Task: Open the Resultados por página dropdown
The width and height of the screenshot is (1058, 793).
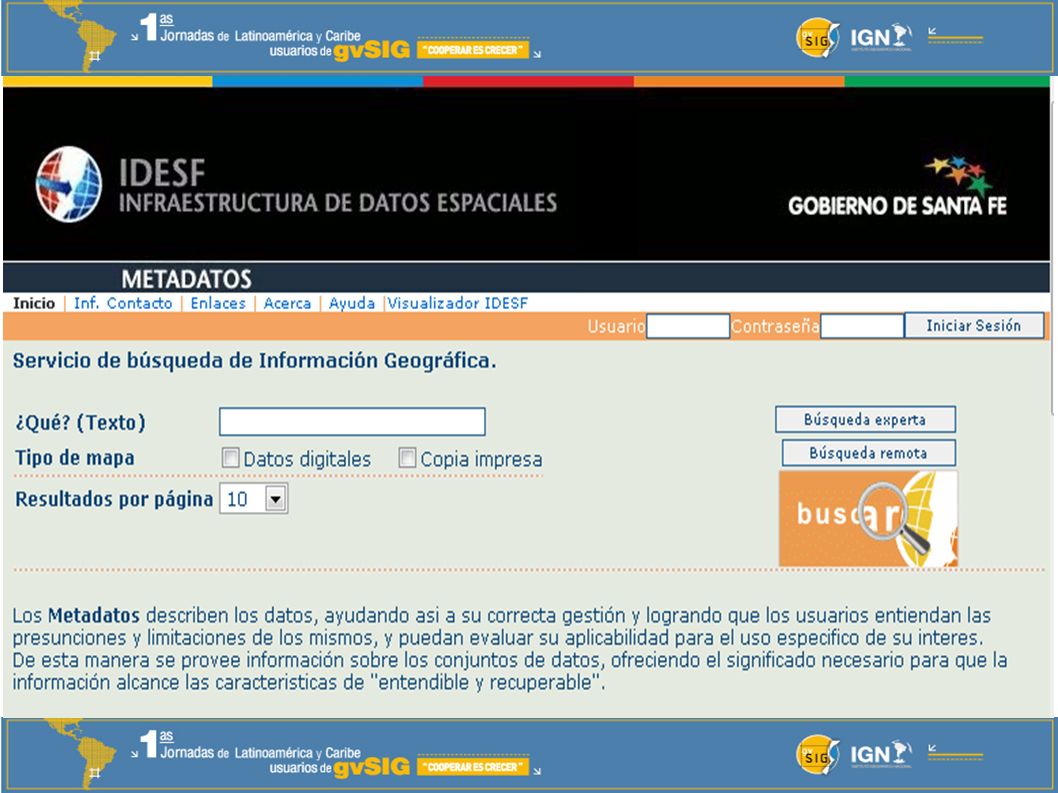Action: 254,499
